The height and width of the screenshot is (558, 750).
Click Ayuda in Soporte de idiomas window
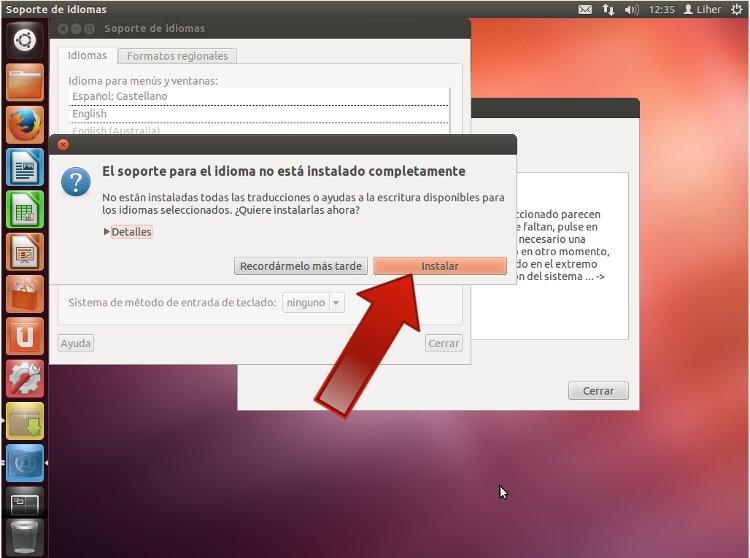click(76, 343)
